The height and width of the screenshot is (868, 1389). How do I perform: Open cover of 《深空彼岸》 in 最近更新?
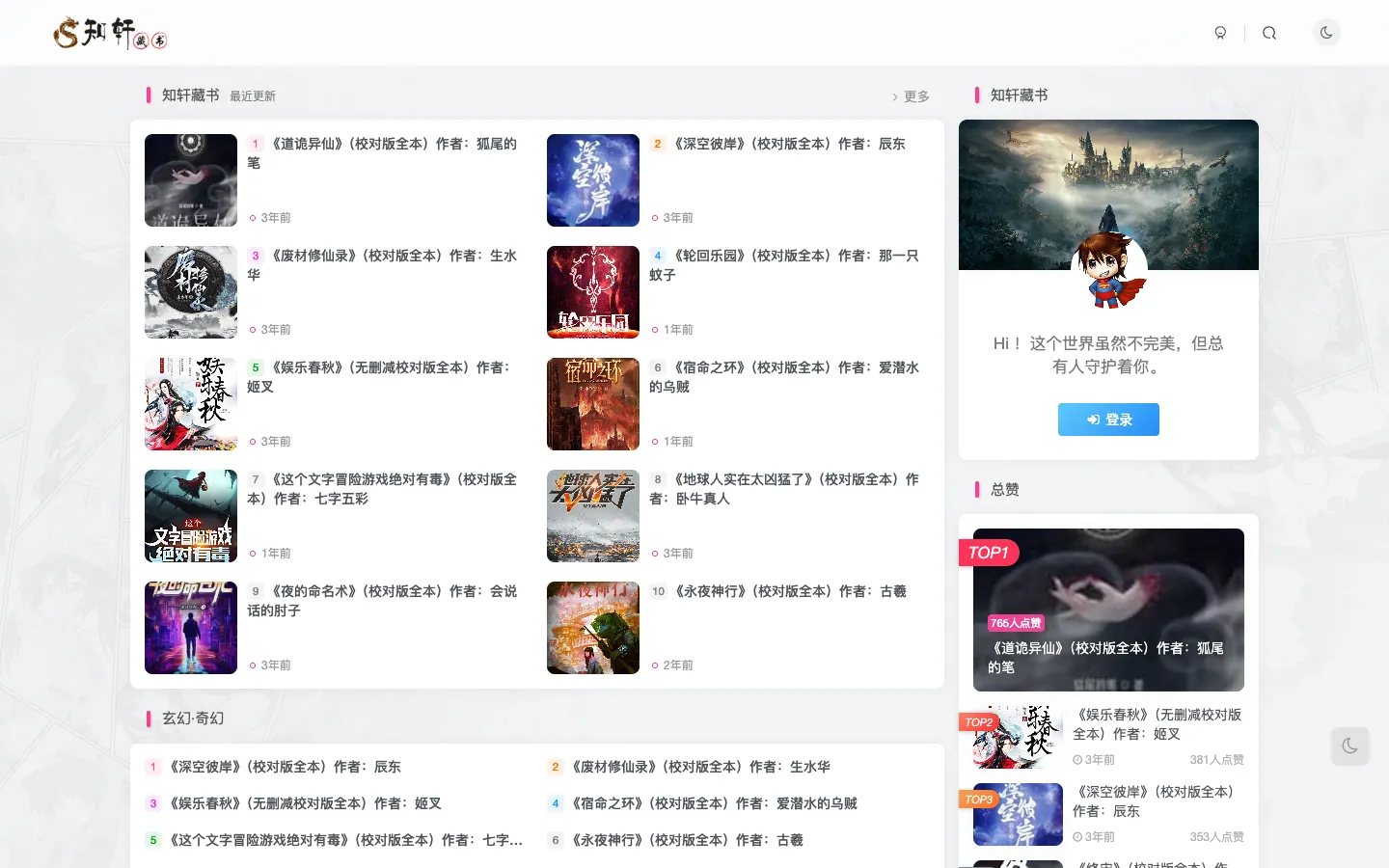click(593, 180)
